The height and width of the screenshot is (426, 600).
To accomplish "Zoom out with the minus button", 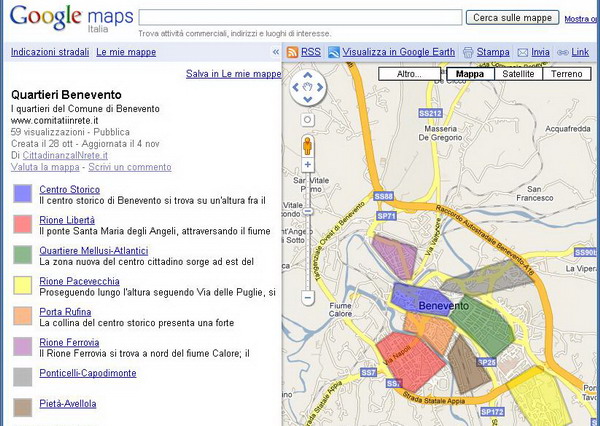I will [307, 297].
